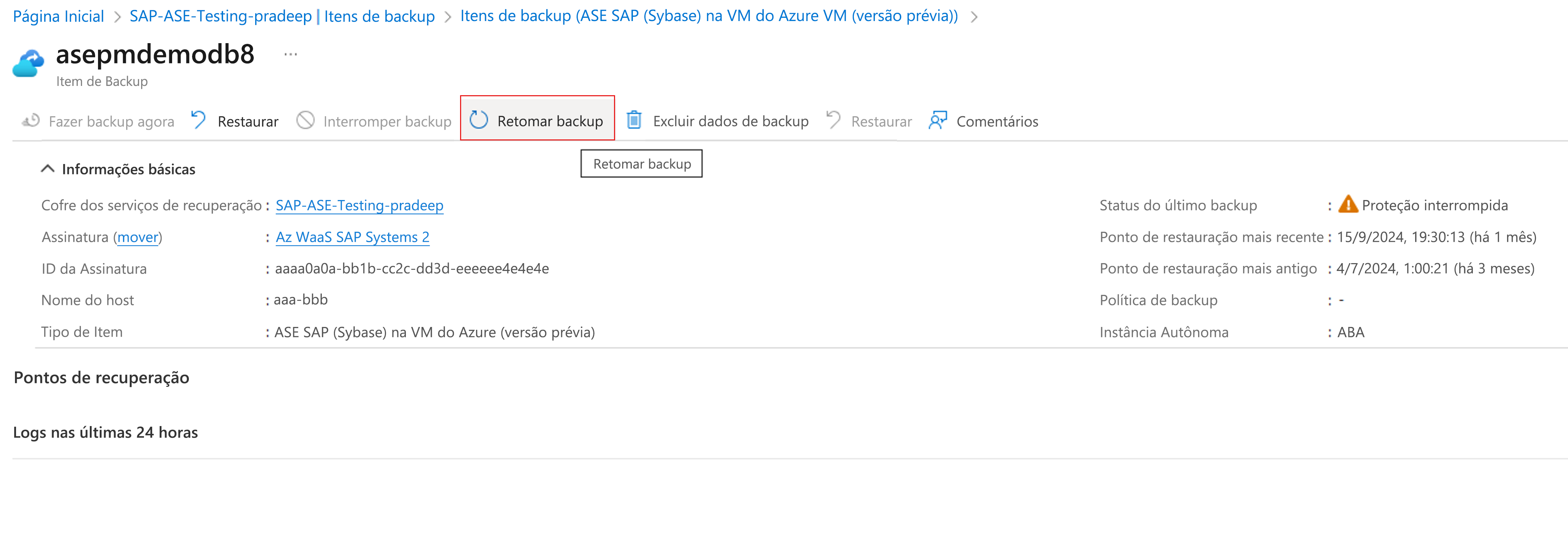This screenshot has width=1568, height=543.
Task: Click the Excluir dados de backup label
Action: (x=731, y=121)
